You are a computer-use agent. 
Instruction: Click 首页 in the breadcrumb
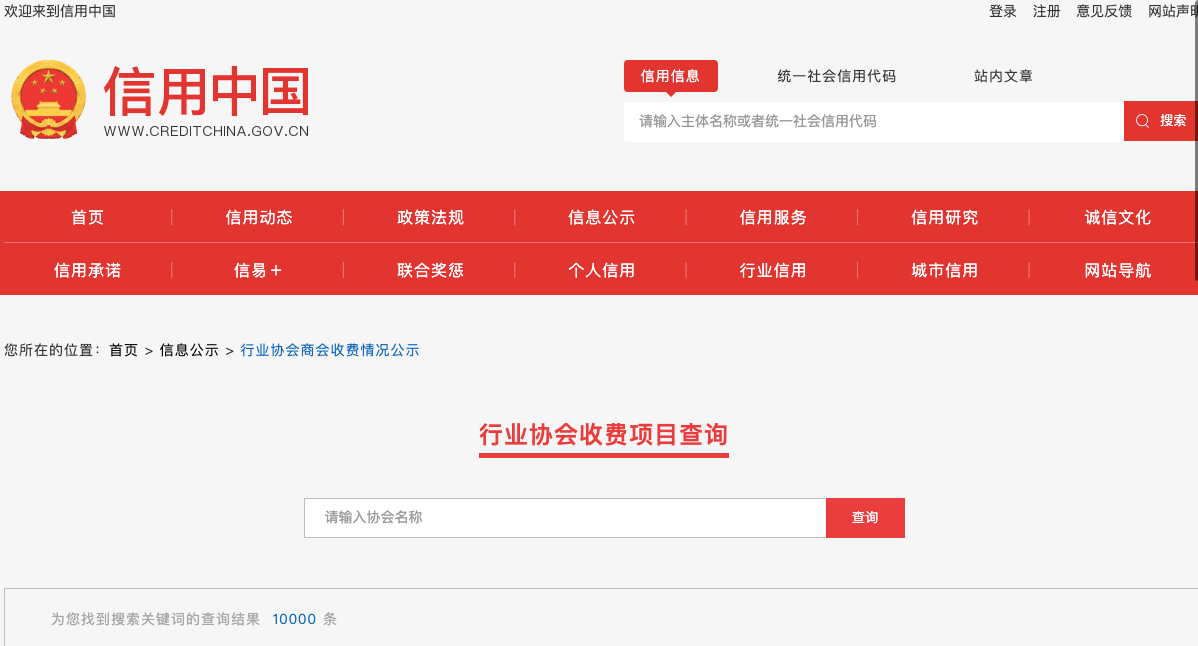tap(123, 350)
